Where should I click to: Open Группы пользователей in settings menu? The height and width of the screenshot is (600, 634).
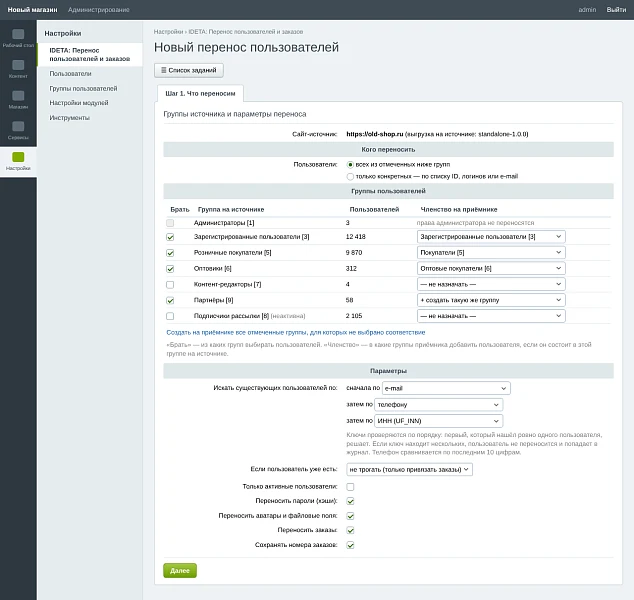point(83,88)
